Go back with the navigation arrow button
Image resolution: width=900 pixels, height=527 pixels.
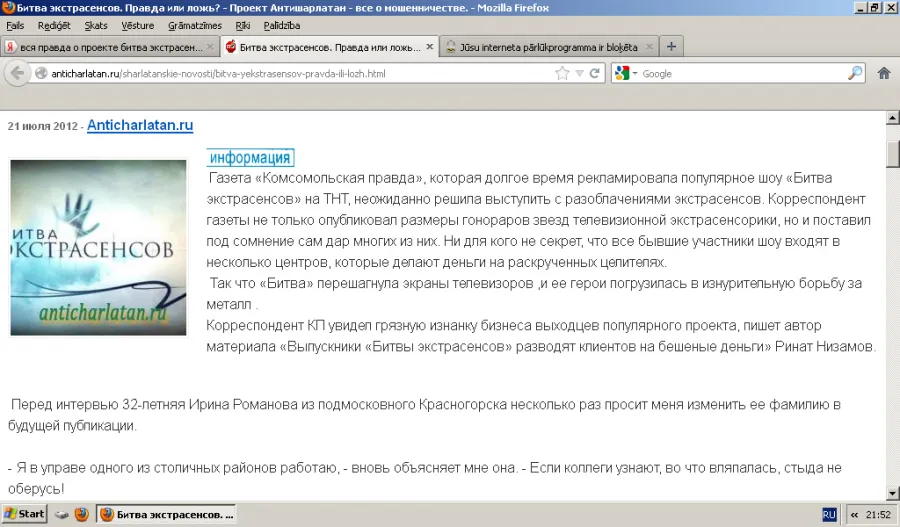pyautogui.click(x=17, y=73)
